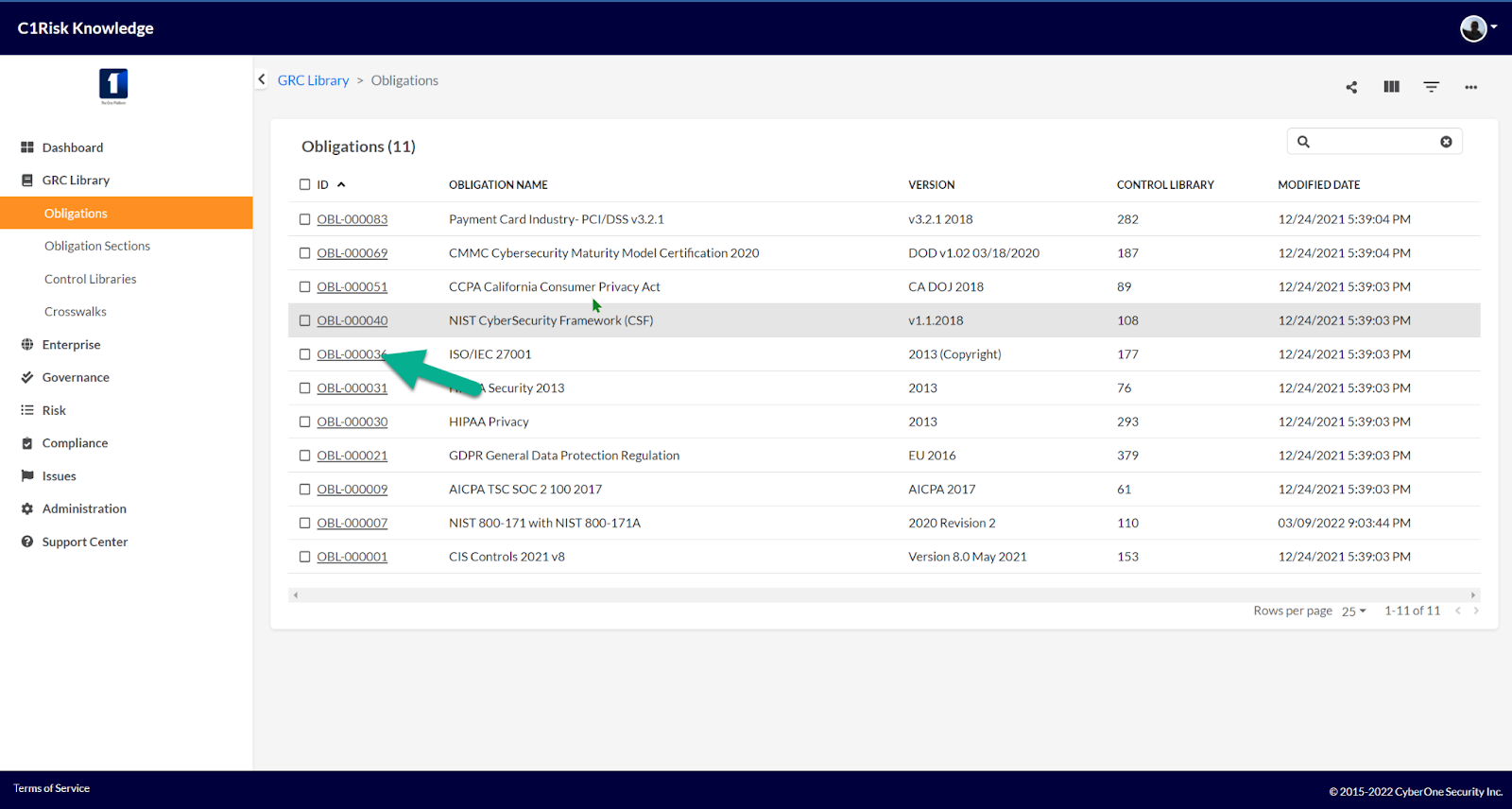The width and height of the screenshot is (1512, 809).
Task: Click '2020 Revision 2' version cell
Action: (952, 523)
